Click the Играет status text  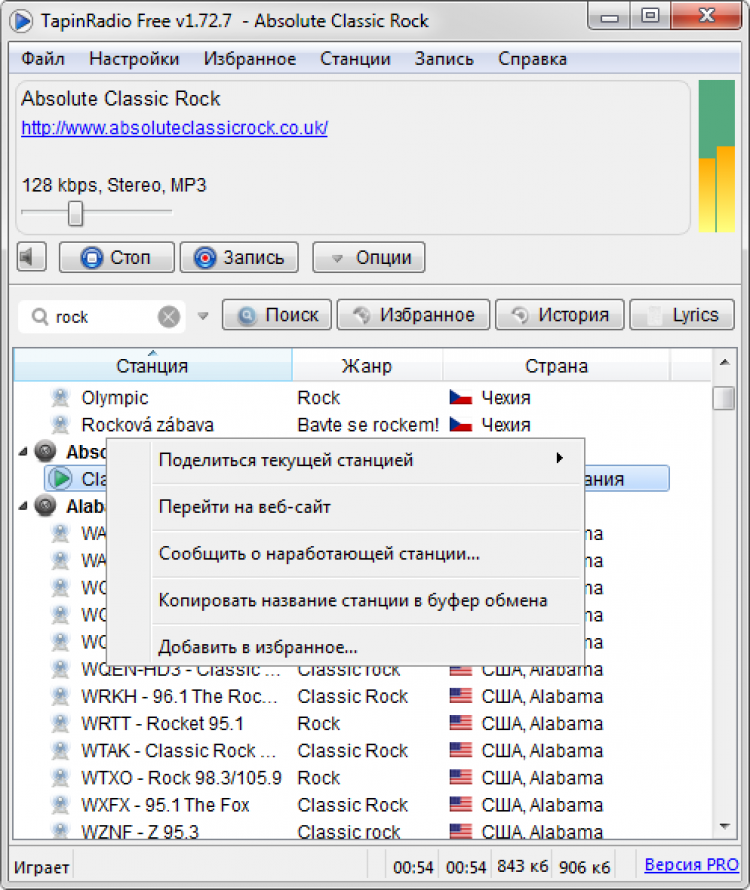coord(41,867)
